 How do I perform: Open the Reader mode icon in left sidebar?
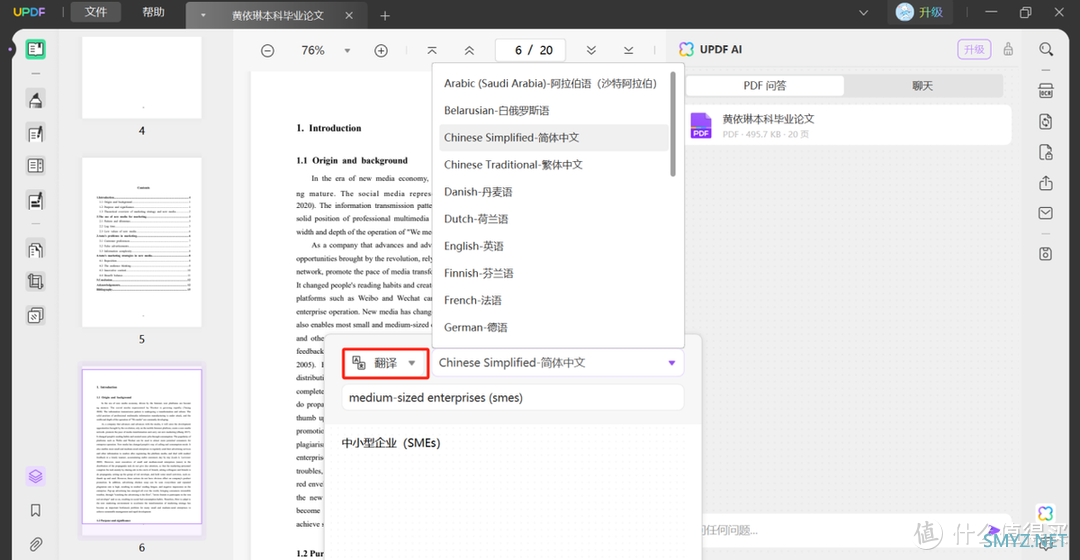pyautogui.click(x=36, y=50)
